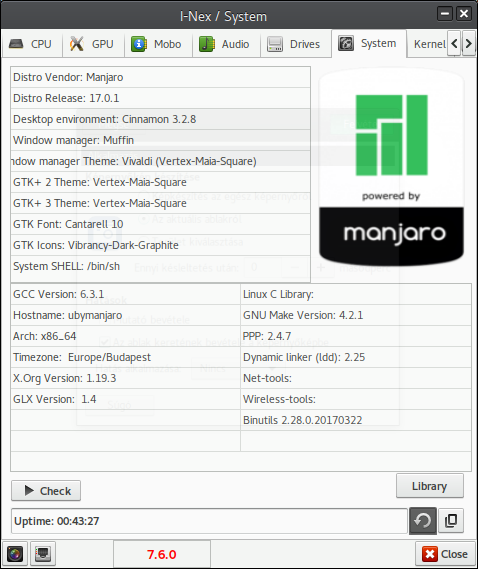Open the Kernel tab

[x=427, y=44]
